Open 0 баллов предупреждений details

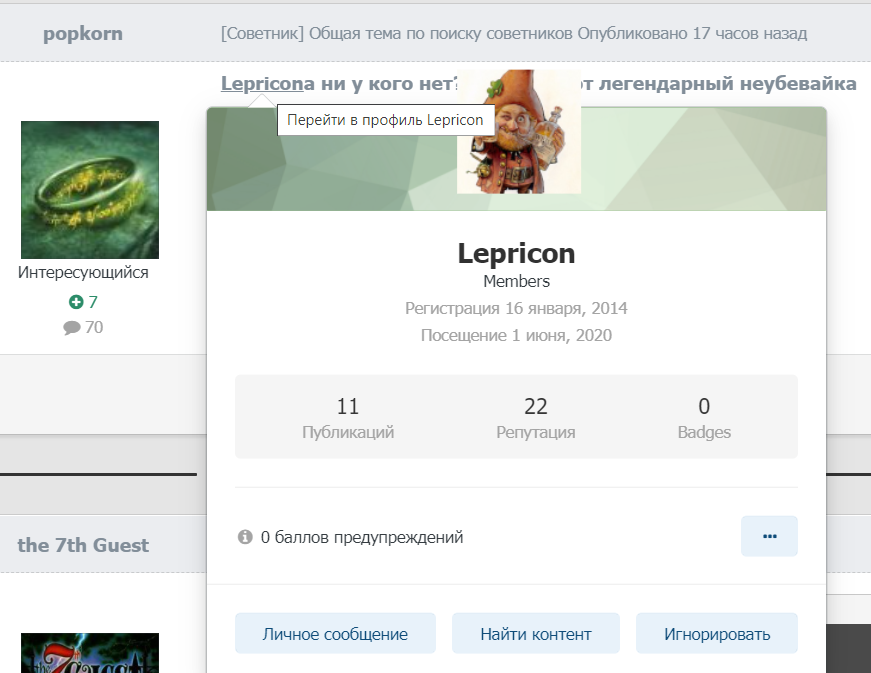[x=362, y=537]
